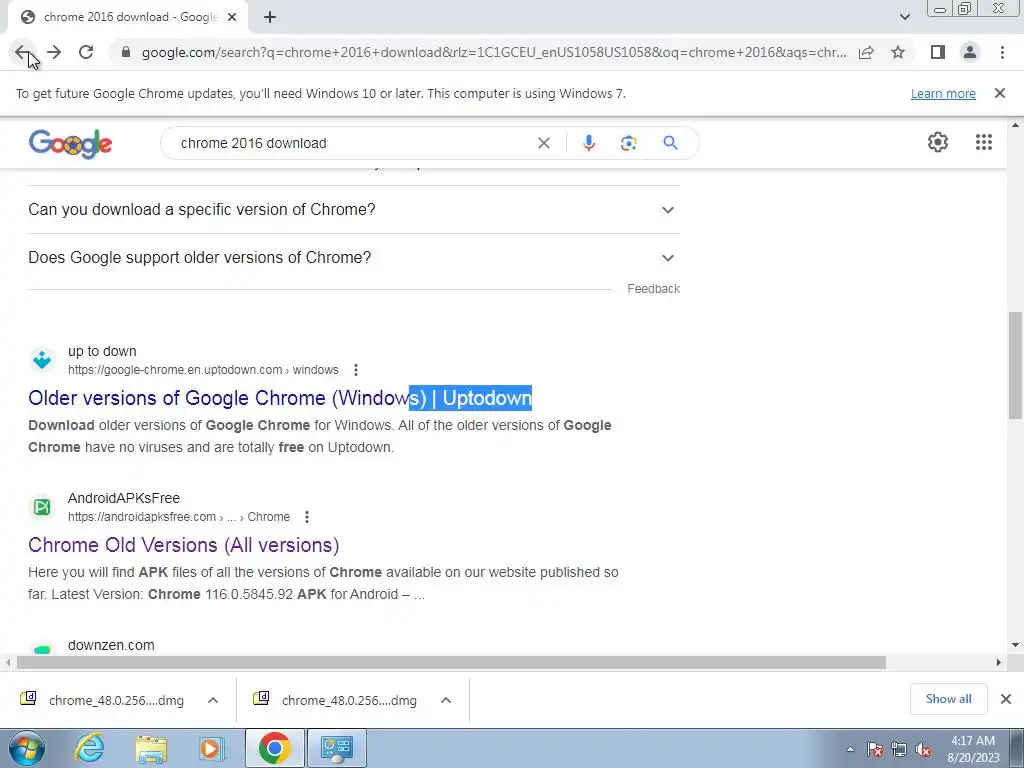The width and height of the screenshot is (1024, 768).
Task: Select the 'chrome 2016 download' browser tab
Action: [127, 17]
